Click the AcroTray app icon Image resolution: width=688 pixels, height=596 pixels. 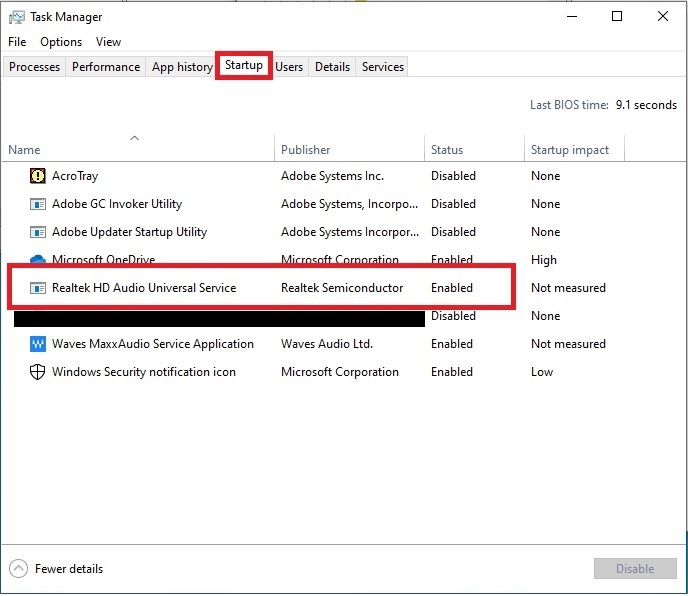click(x=38, y=176)
